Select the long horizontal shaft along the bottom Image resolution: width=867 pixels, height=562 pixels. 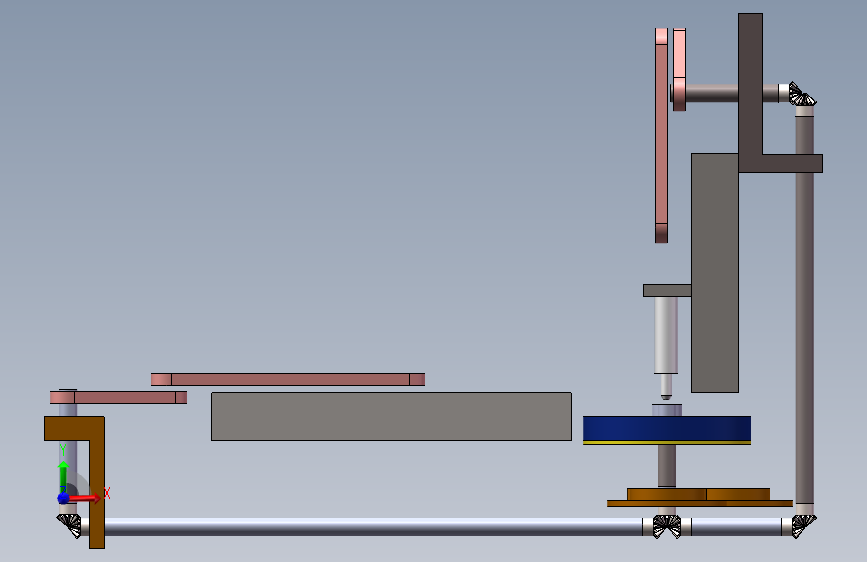[x=373, y=527]
